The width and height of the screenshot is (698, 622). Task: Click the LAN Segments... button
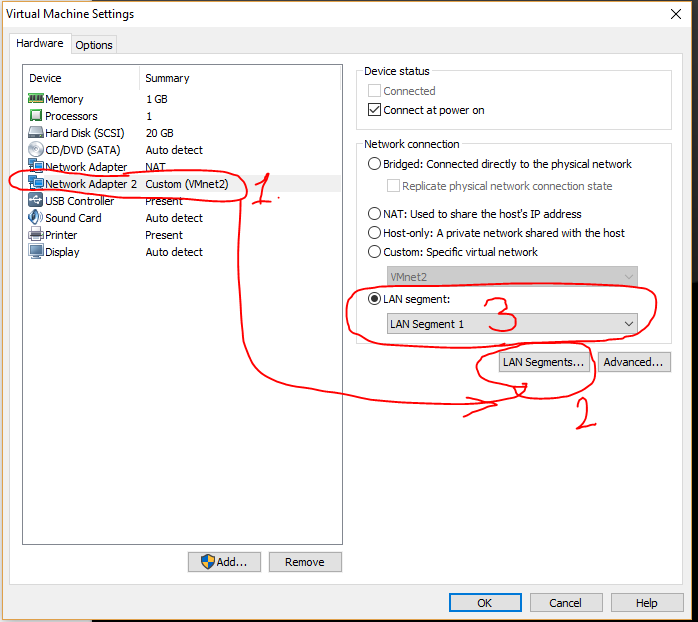pos(544,362)
